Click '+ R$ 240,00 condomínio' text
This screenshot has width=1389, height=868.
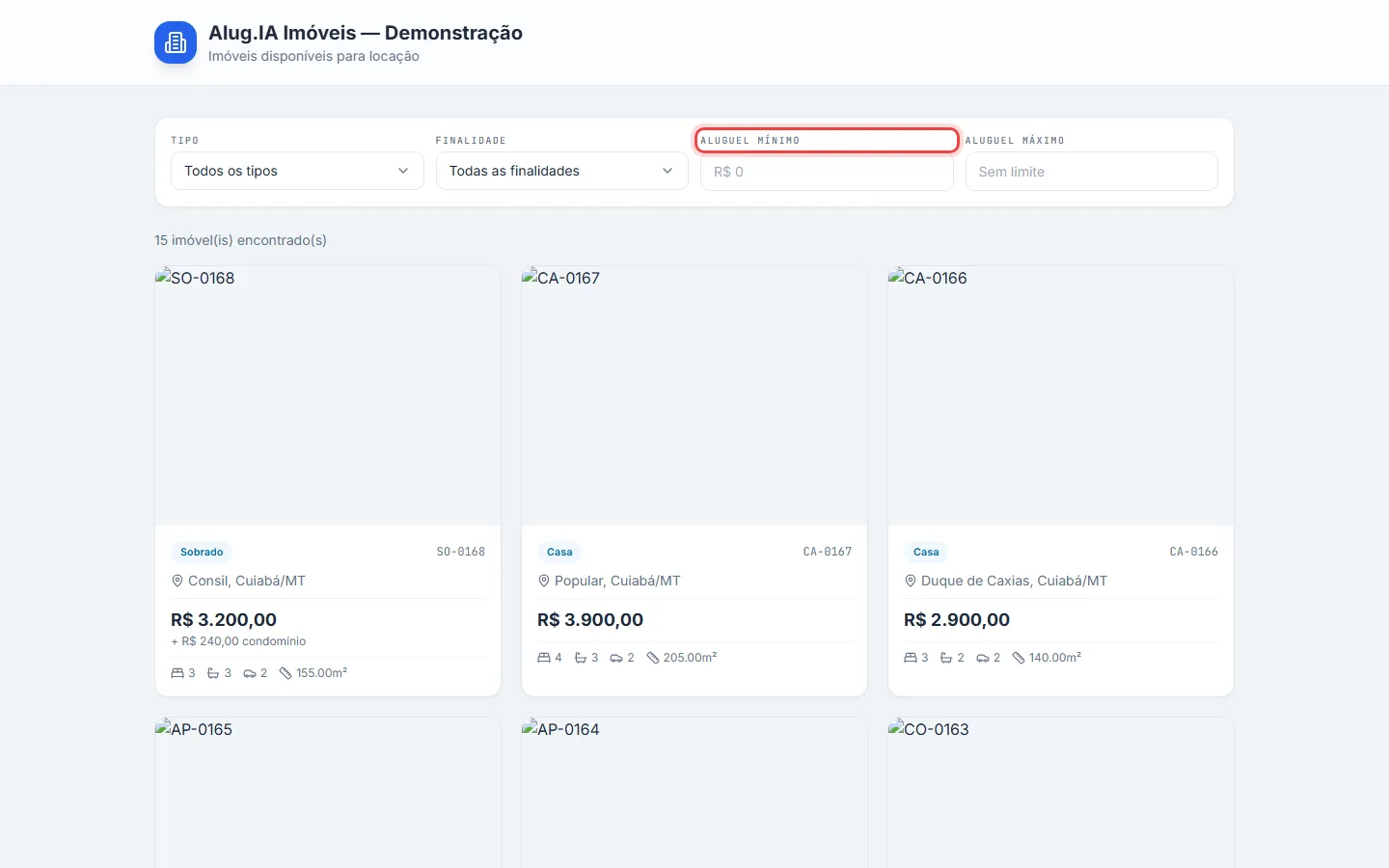238,641
